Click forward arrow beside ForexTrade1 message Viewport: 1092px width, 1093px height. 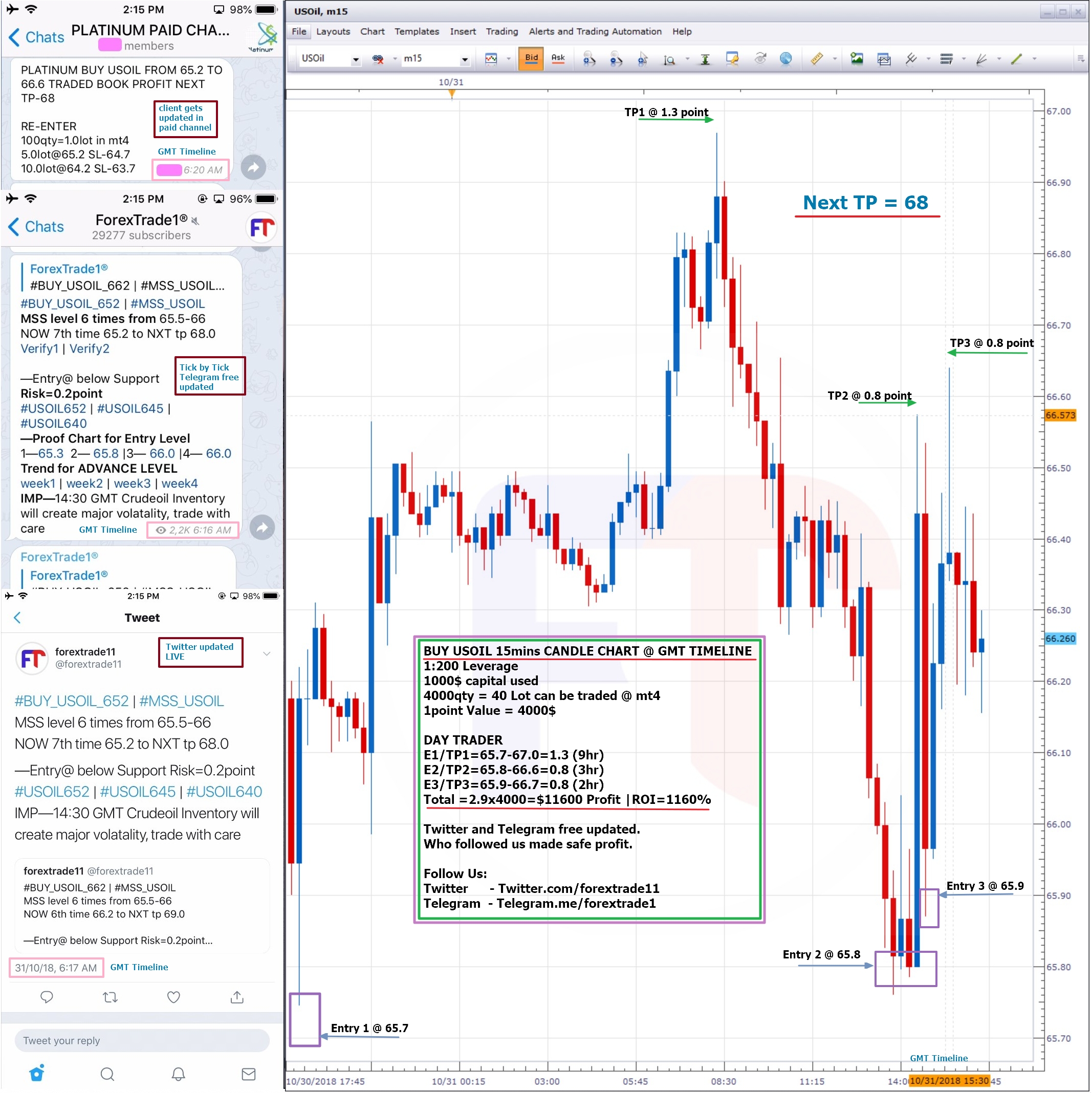tap(262, 527)
